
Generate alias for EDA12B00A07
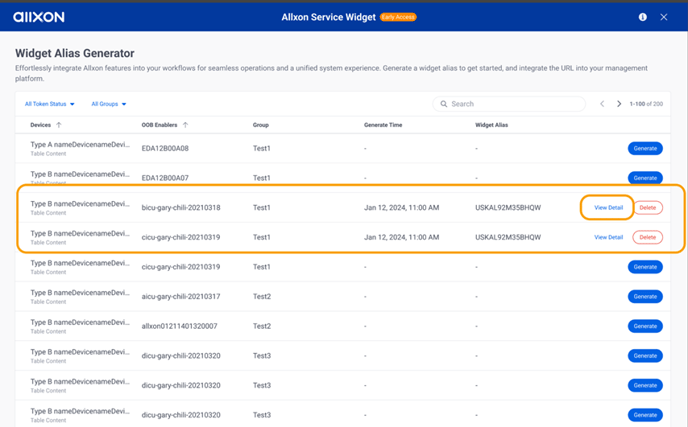tap(645, 178)
